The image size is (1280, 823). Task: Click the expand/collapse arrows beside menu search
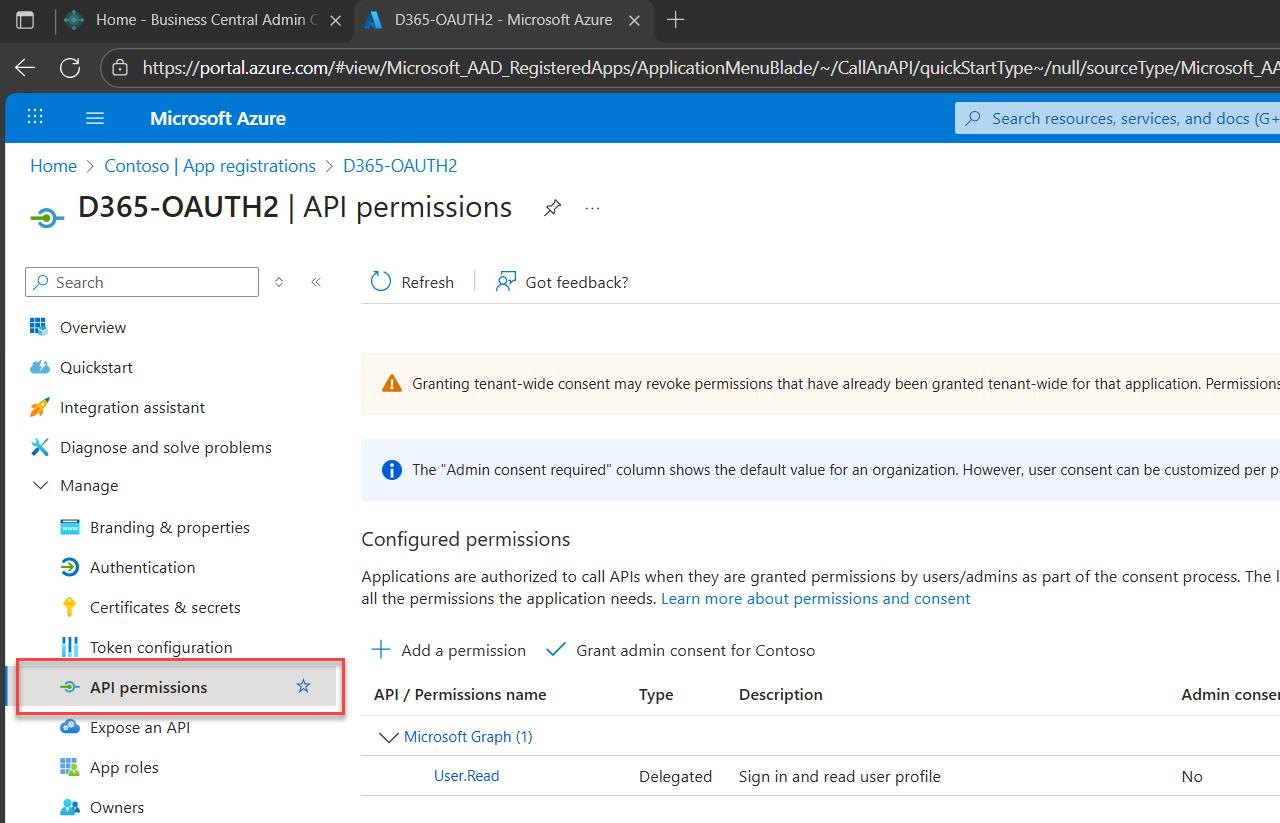tap(279, 282)
